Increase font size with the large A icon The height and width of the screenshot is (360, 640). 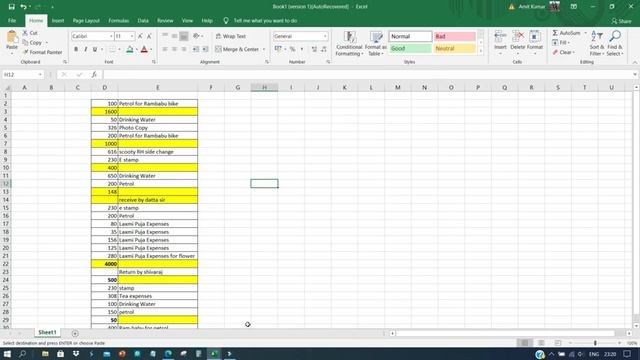(x=140, y=36)
